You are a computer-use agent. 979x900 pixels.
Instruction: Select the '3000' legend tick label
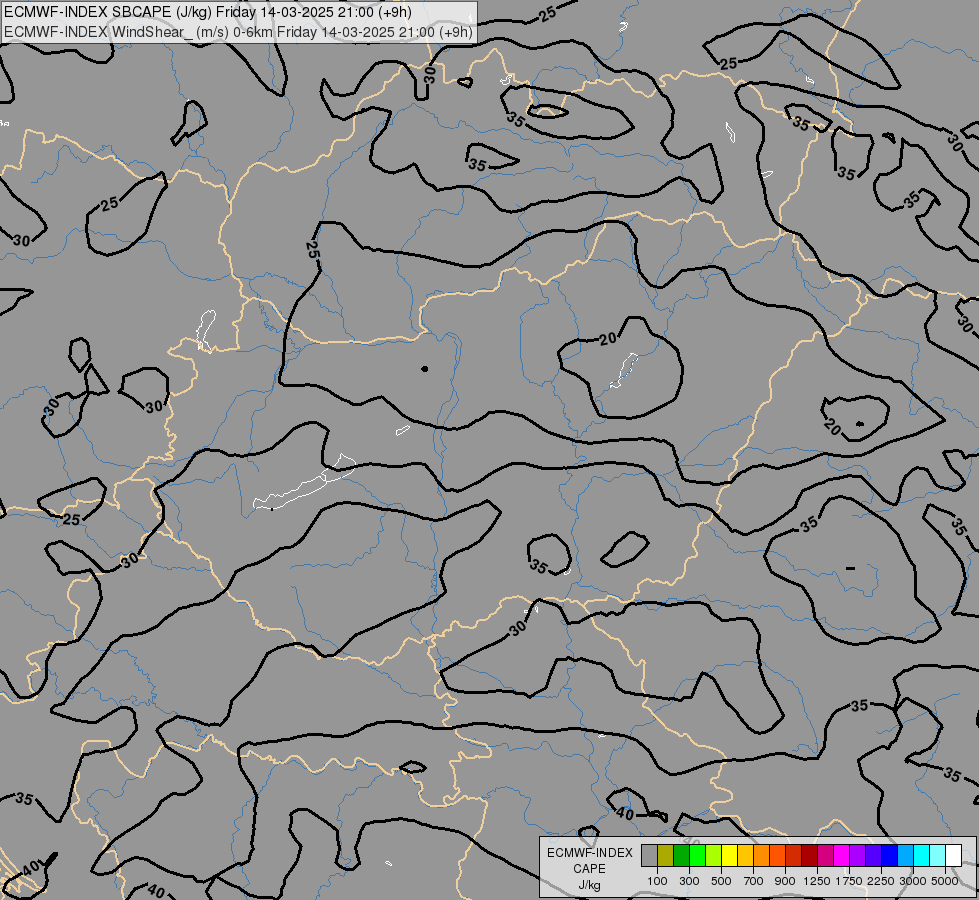point(913,881)
